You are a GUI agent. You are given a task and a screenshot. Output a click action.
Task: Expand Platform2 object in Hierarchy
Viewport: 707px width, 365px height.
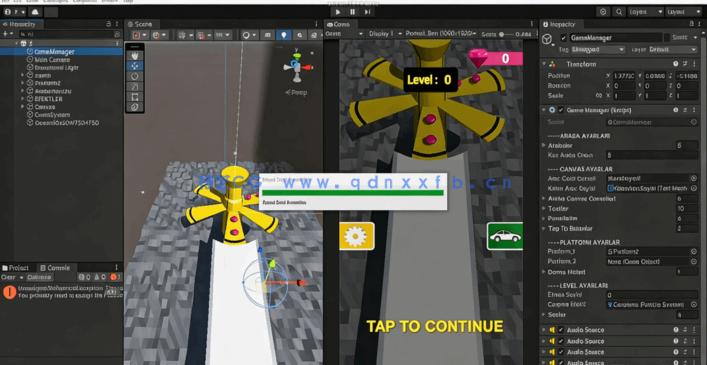[x=23, y=83]
